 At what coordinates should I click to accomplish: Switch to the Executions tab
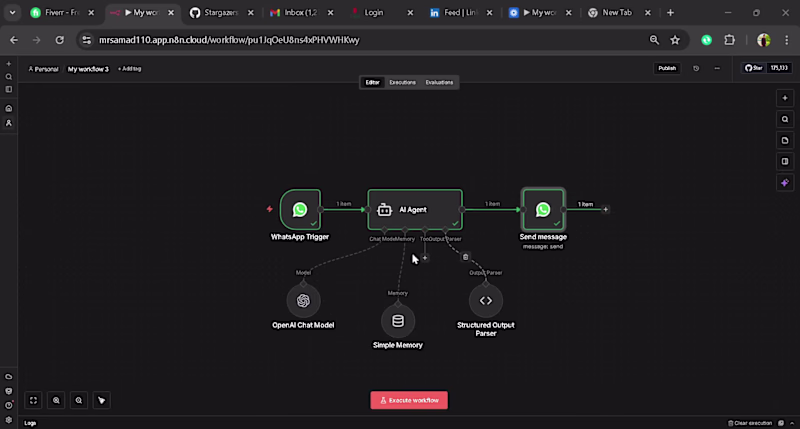(x=403, y=82)
